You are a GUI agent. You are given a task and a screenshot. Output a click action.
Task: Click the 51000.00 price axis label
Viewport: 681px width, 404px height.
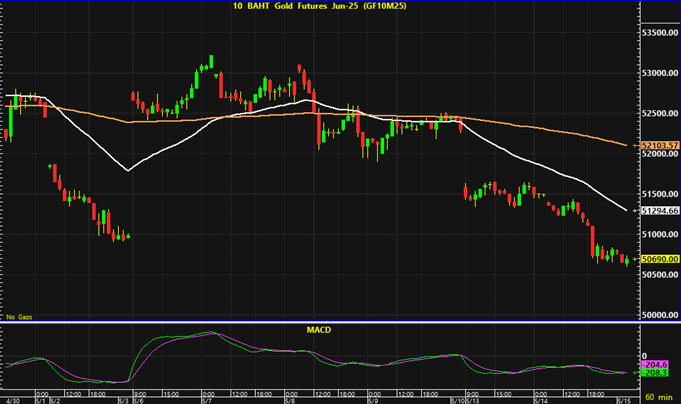(x=660, y=234)
